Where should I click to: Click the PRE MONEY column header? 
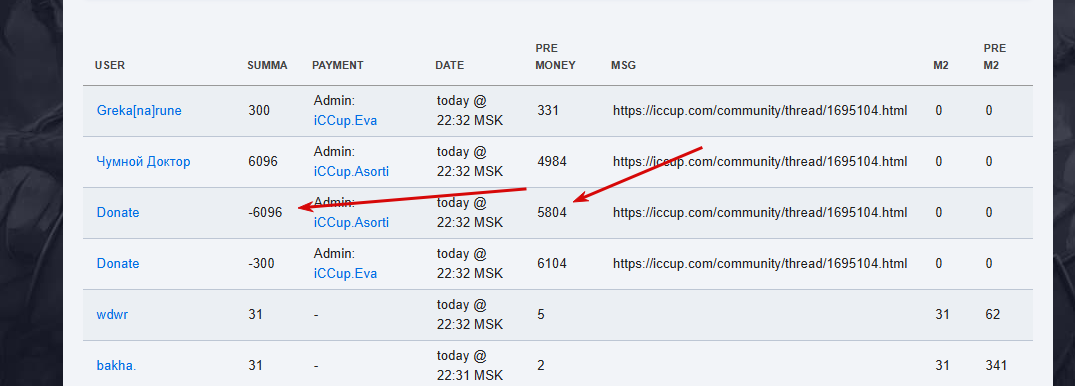click(x=555, y=57)
